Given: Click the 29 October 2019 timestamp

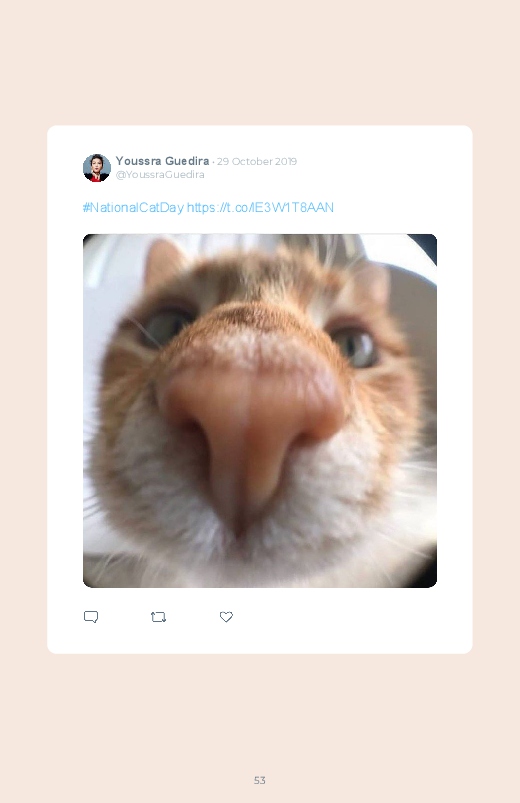Looking at the screenshot, I should click(x=257, y=161).
